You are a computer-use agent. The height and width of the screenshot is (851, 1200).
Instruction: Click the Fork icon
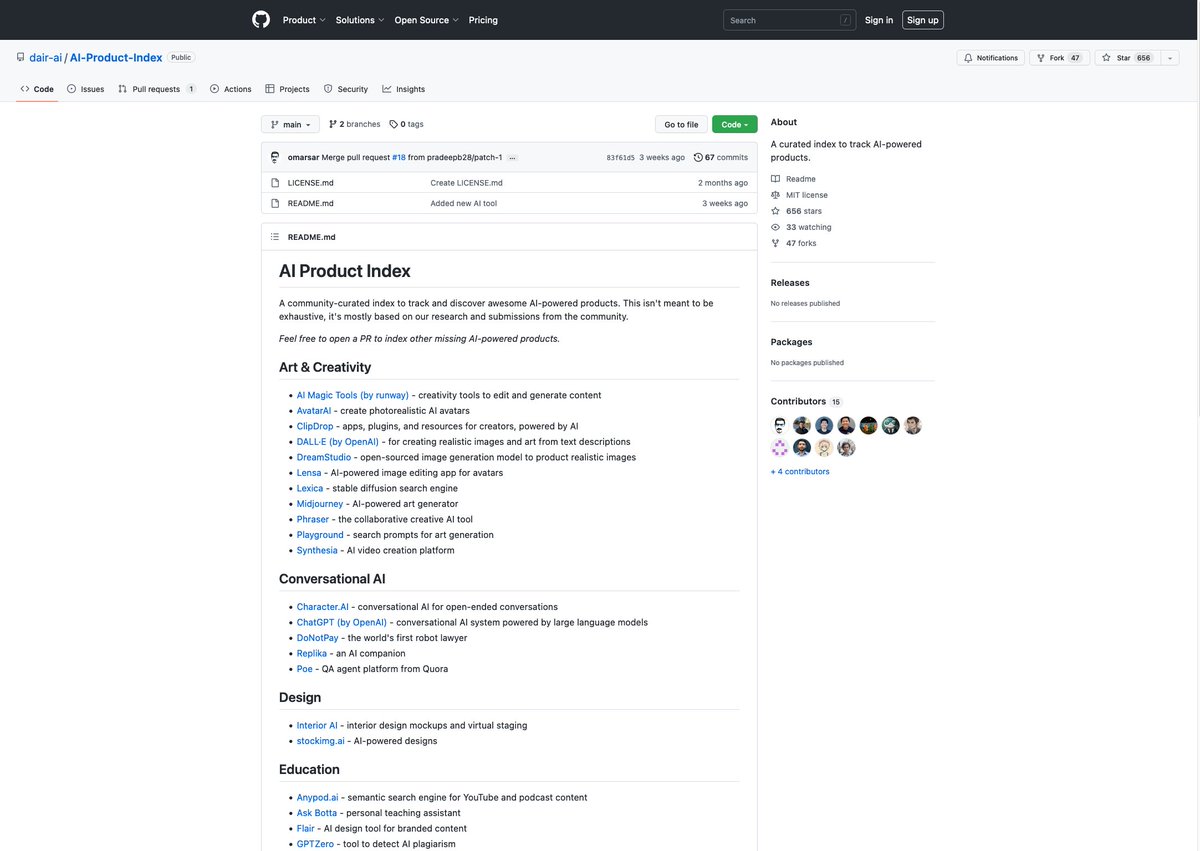tap(1041, 58)
